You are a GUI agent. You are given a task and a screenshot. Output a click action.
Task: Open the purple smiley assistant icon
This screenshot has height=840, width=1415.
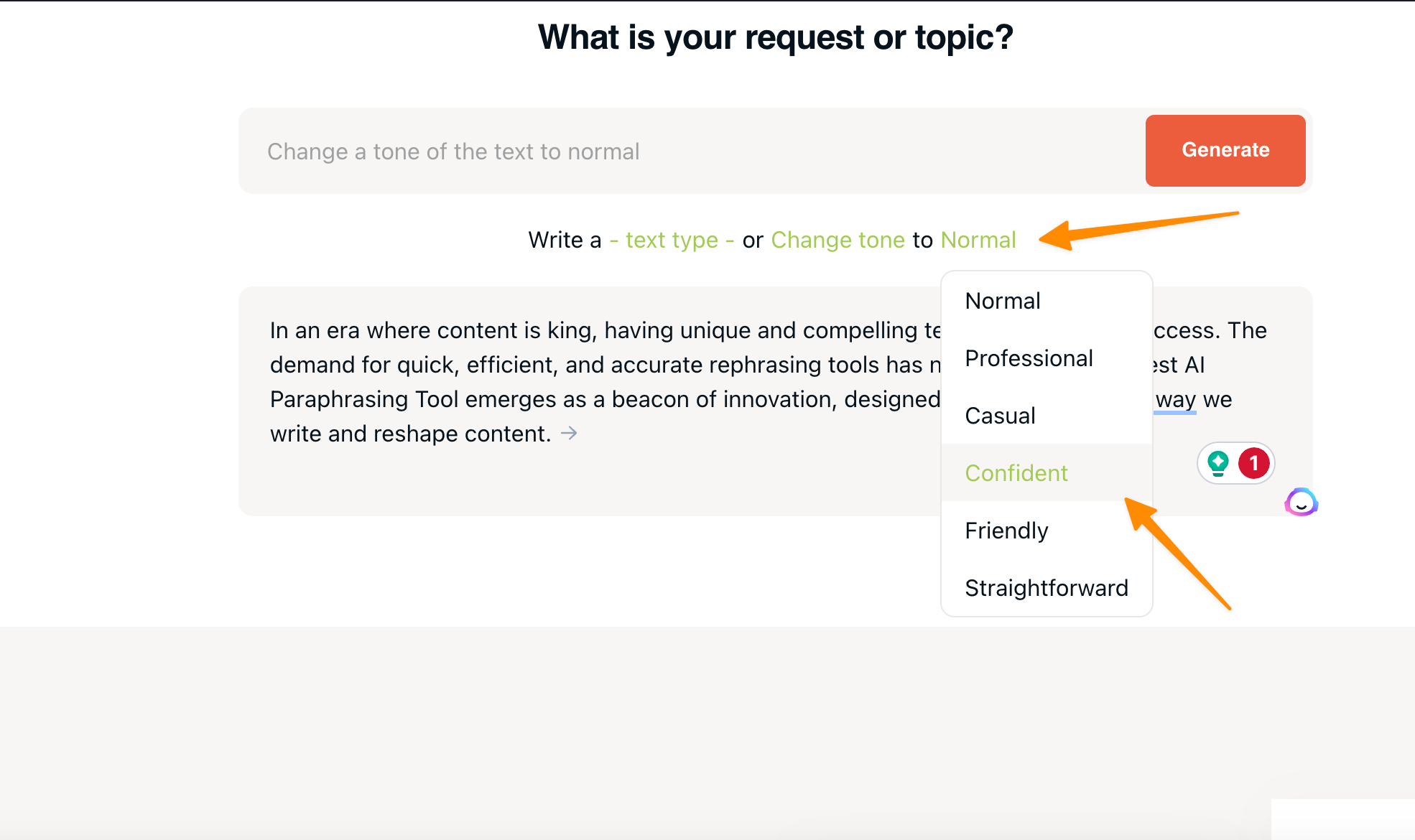(x=1301, y=503)
